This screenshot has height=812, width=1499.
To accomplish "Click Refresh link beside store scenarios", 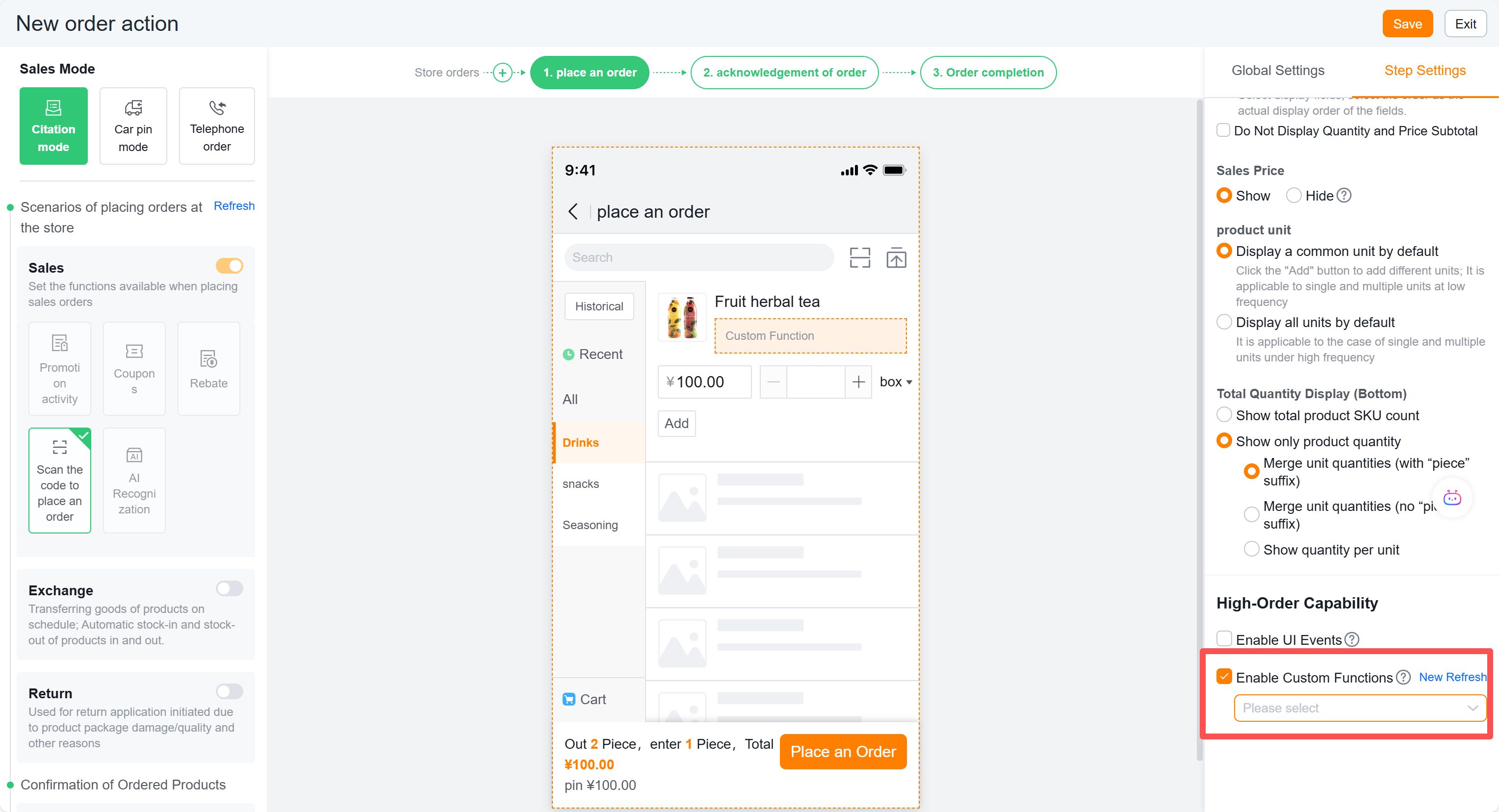I will pos(234,206).
